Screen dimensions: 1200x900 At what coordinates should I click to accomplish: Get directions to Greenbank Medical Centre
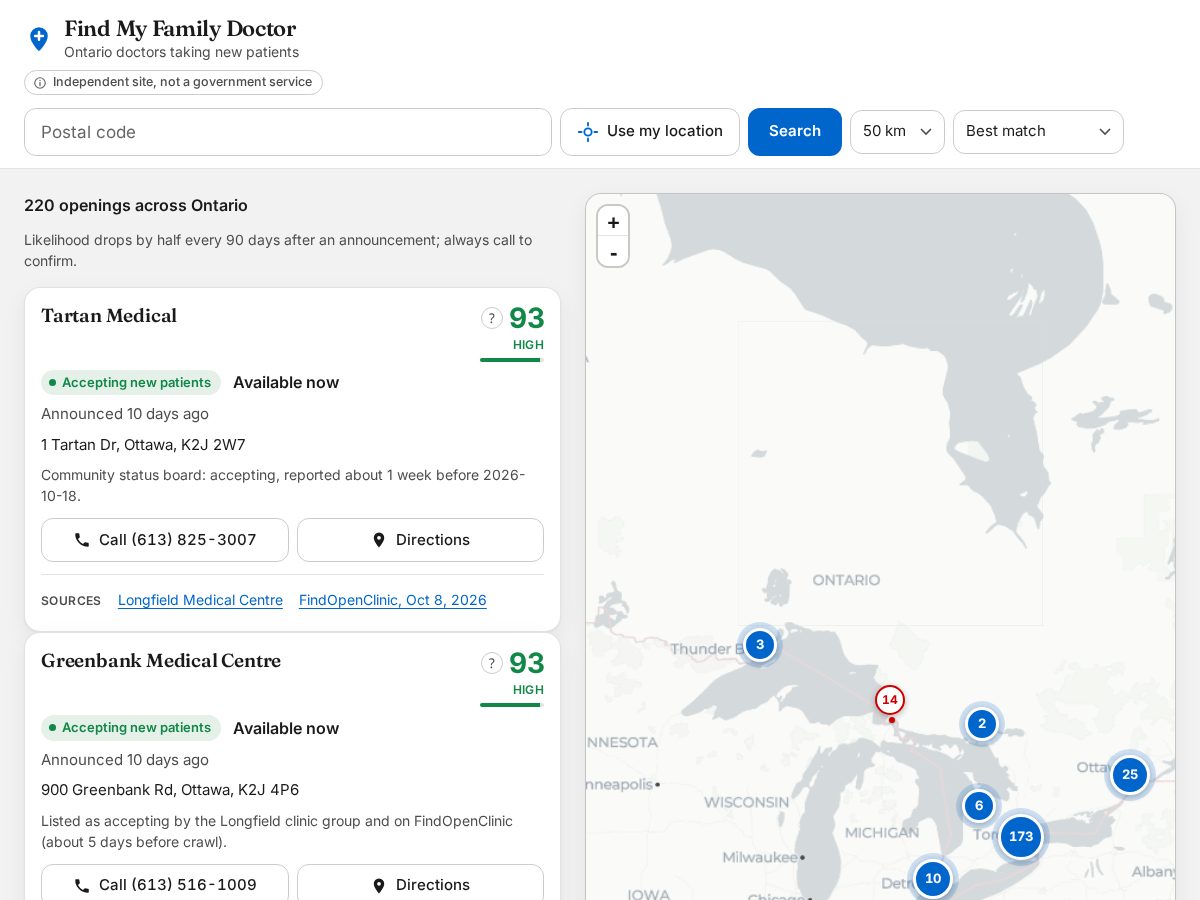(x=420, y=885)
